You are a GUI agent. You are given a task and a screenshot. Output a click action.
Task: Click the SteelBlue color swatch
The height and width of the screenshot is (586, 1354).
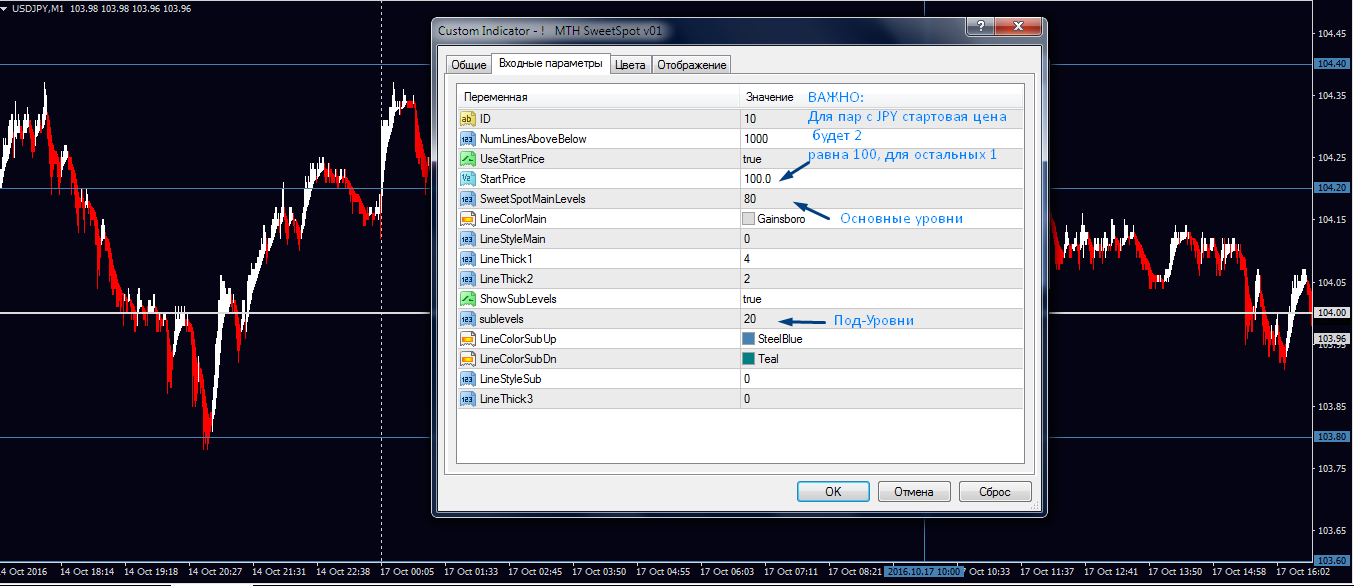(749, 339)
